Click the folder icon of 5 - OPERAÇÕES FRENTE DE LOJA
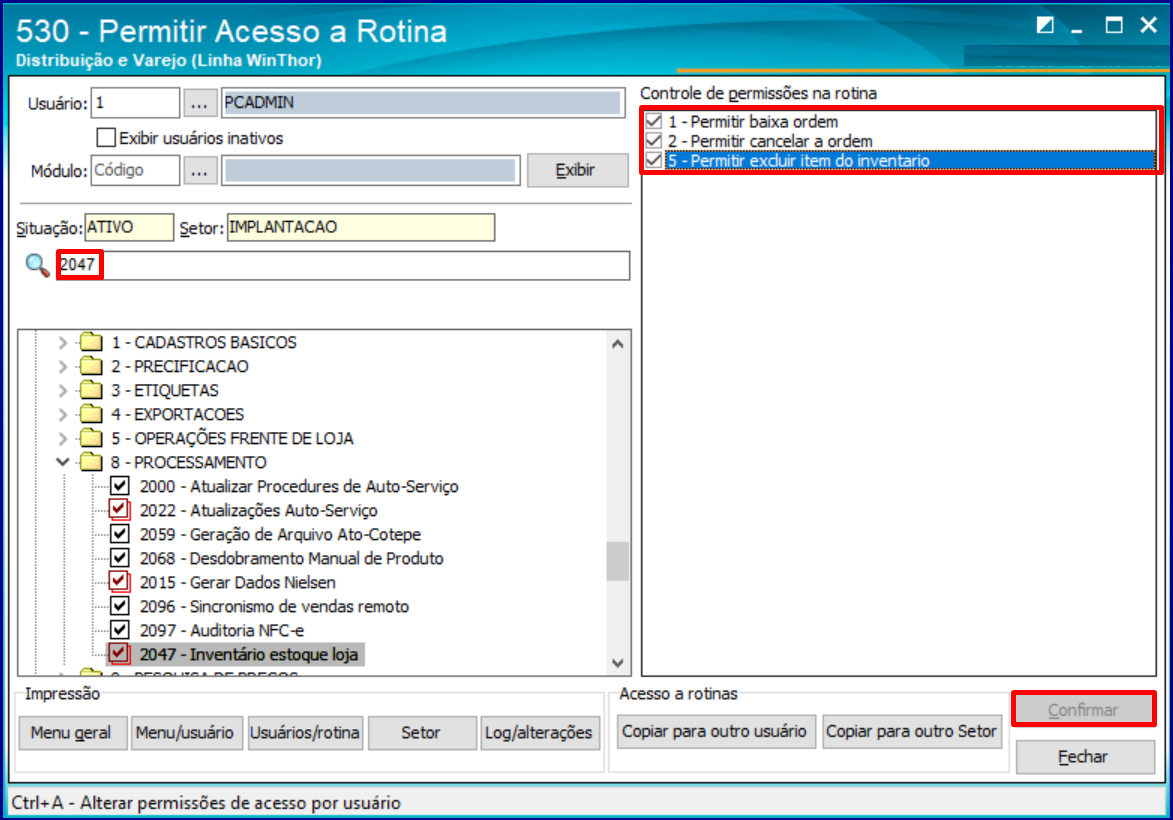The image size is (1173, 820). (x=91, y=438)
